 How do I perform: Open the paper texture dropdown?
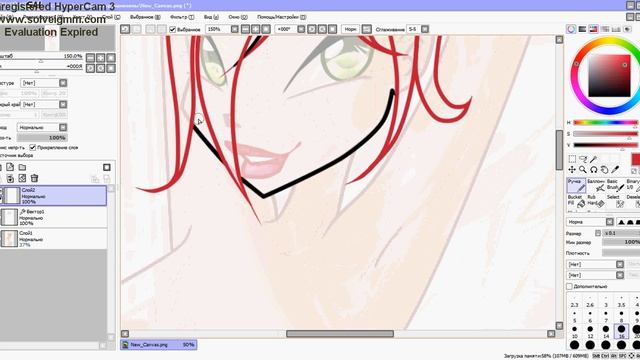(63, 83)
